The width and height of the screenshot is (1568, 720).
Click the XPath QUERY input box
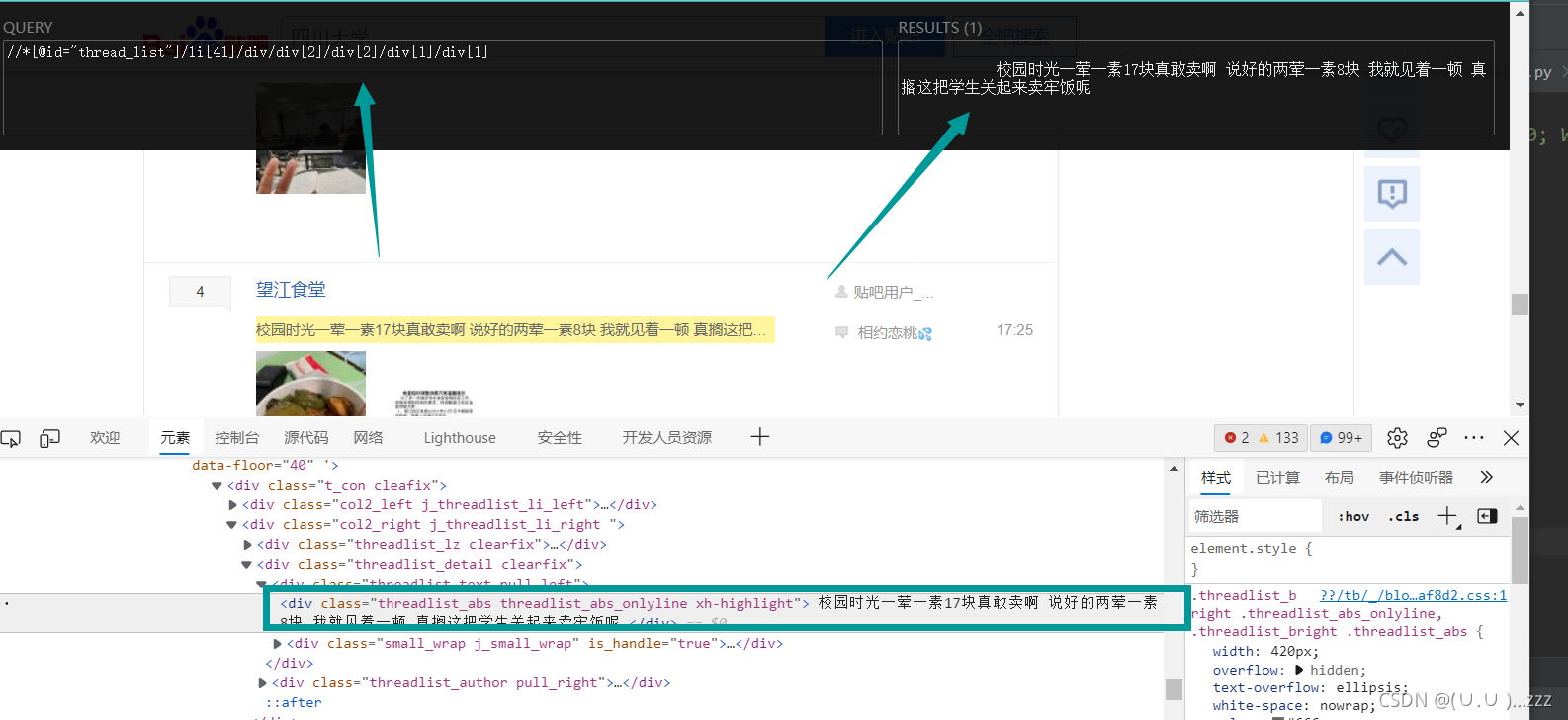click(442, 87)
